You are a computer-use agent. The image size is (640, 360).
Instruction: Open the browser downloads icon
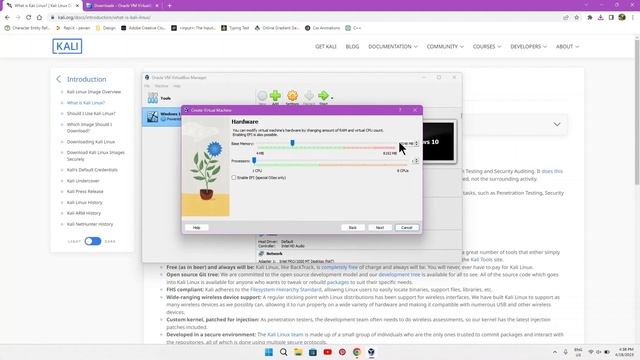pos(600,18)
